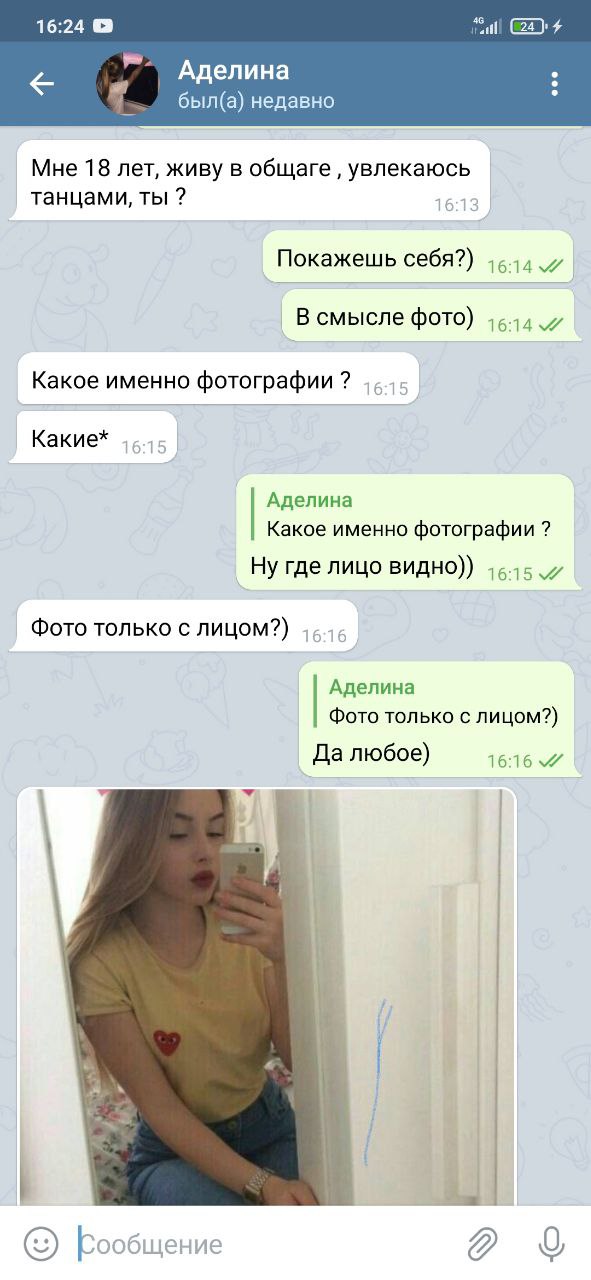This screenshot has height=1280, width=591.
Task: Tap quoted reply 'Какое именно фотографии ?'
Action: pos(409,515)
